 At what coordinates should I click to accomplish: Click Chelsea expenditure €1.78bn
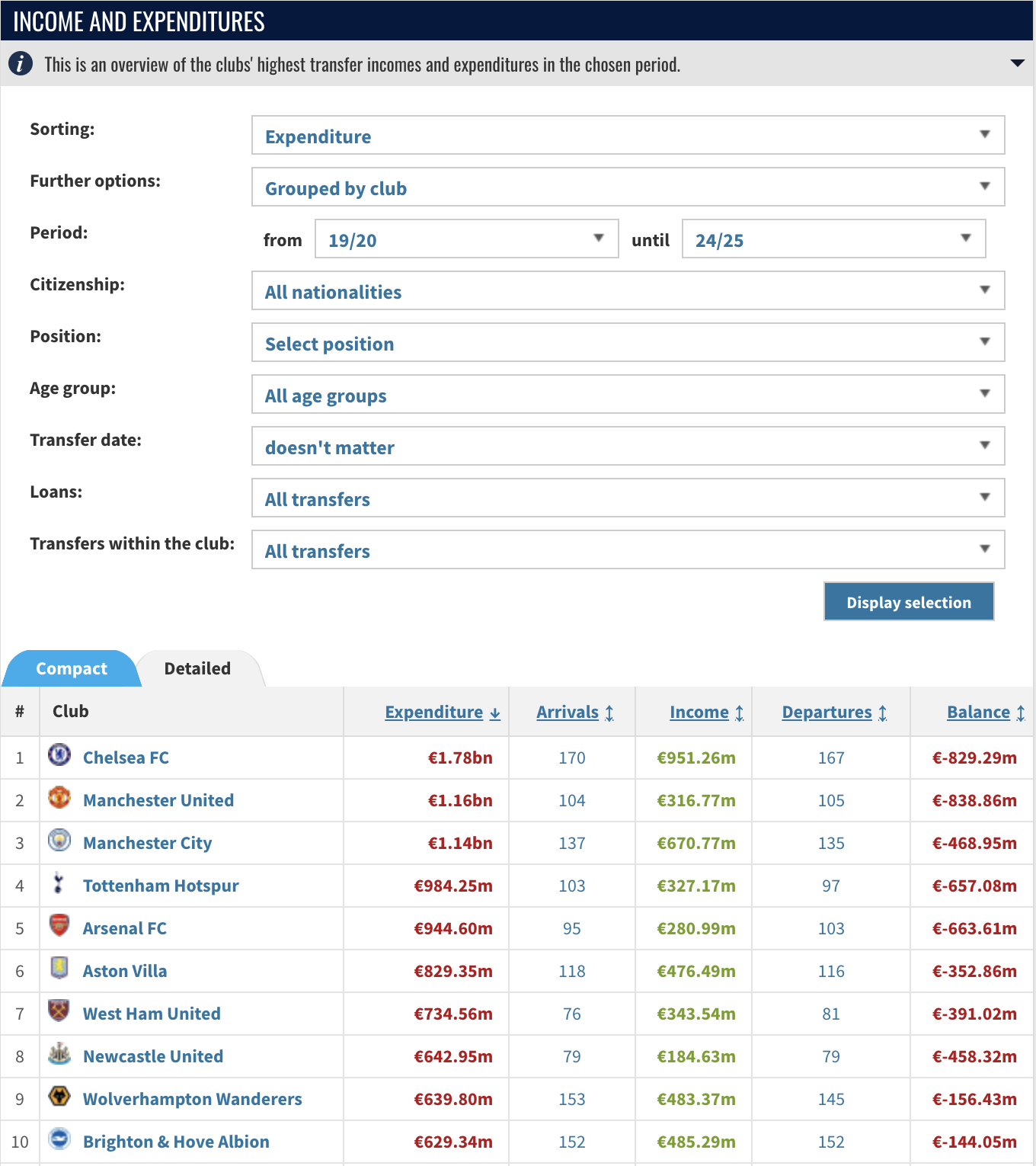coord(460,758)
